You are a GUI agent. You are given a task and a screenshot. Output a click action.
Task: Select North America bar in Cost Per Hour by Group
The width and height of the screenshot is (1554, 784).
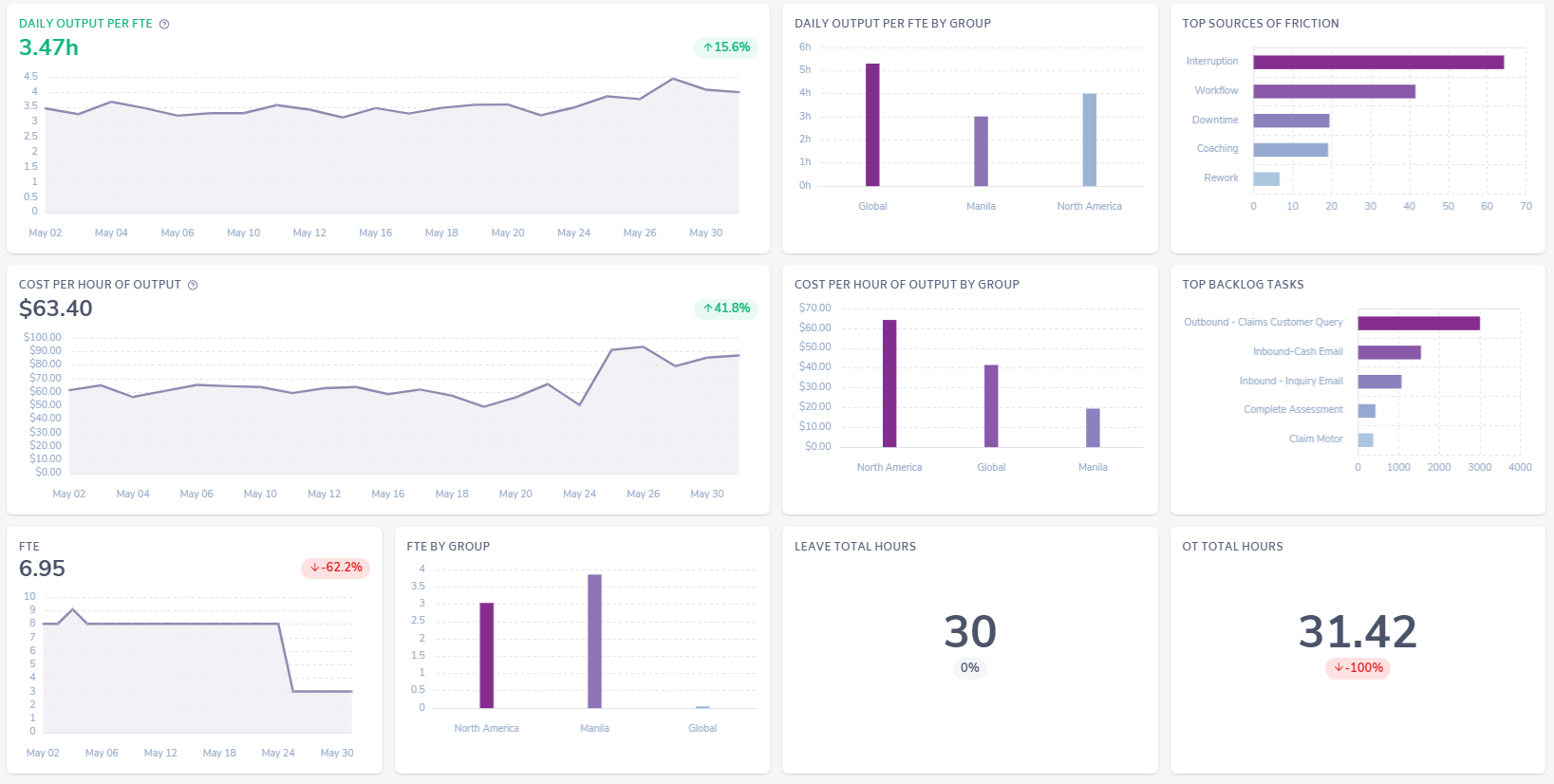pyautogui.click(x=889, y=383)
